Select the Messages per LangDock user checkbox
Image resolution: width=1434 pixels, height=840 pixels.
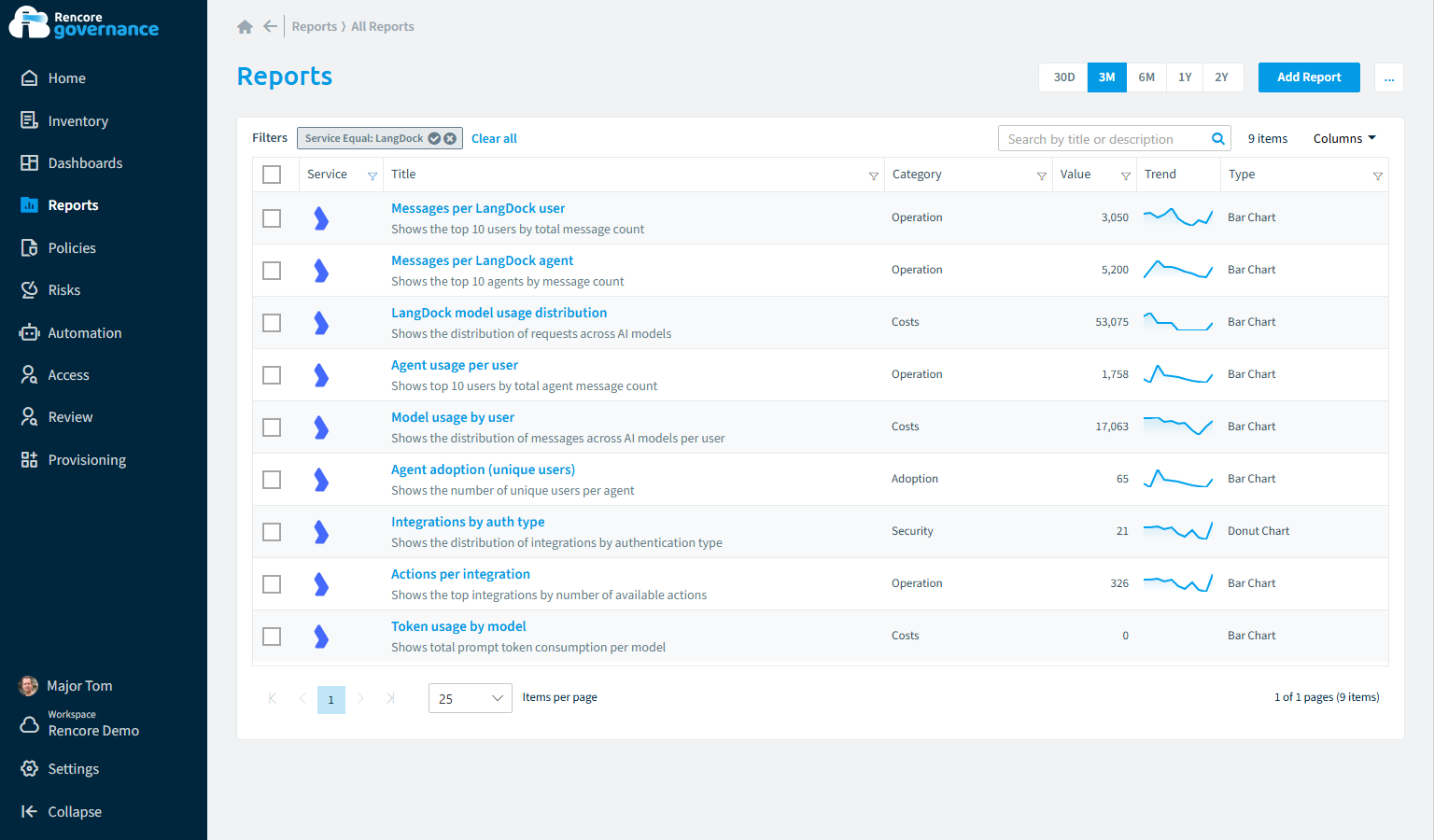point(272,218)
